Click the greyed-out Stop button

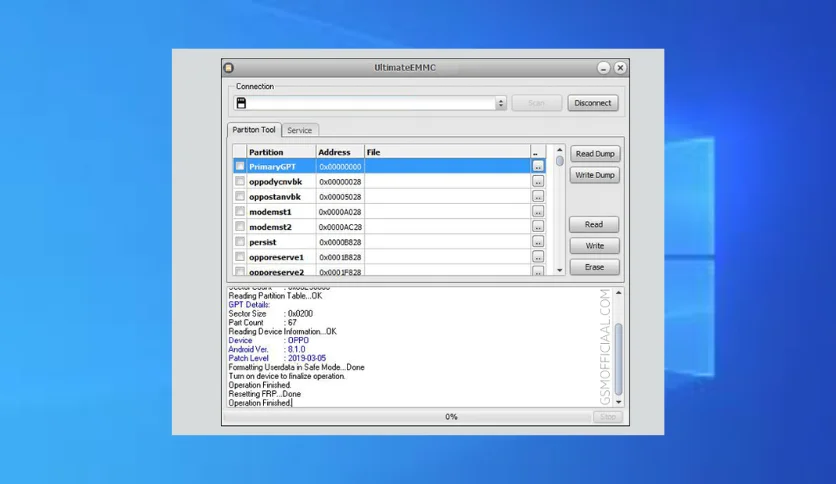(x=608, y=417)
